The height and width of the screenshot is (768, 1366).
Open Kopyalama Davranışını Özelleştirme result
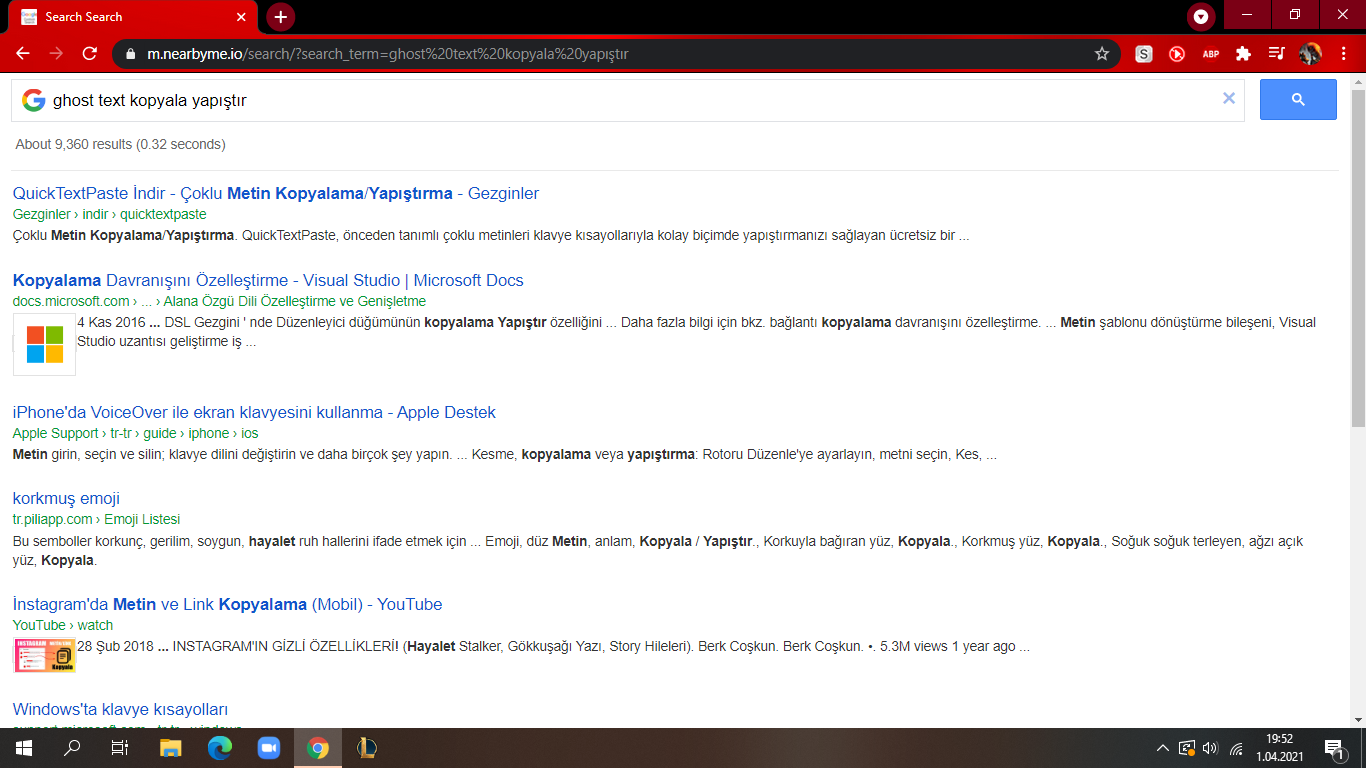coord(268,280)
